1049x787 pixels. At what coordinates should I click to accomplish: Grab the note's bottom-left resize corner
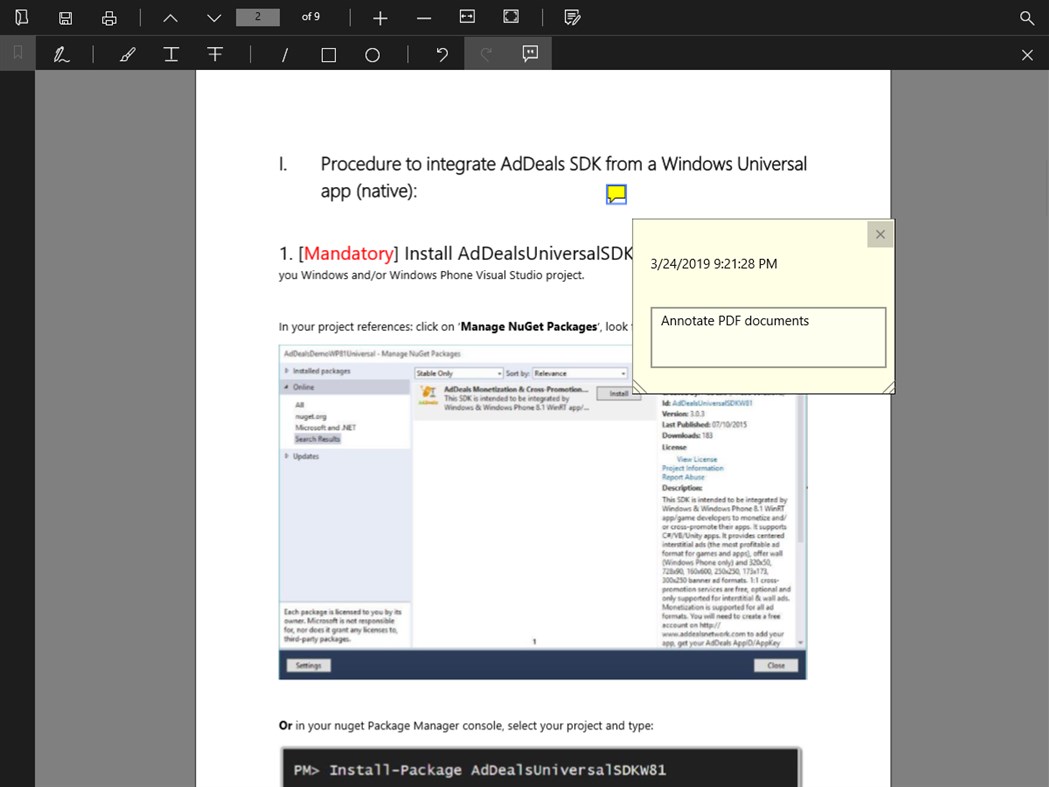[639, 387]
